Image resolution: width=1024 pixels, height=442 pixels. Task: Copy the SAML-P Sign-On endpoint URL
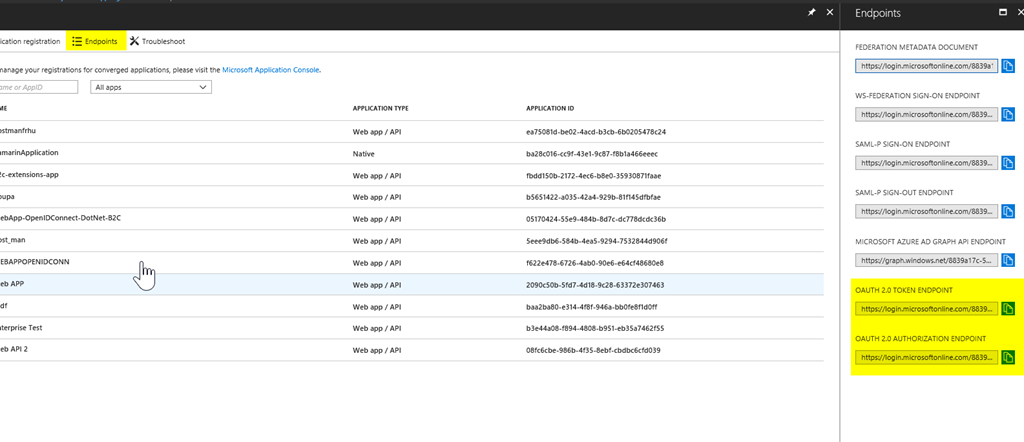[1008, 163]
